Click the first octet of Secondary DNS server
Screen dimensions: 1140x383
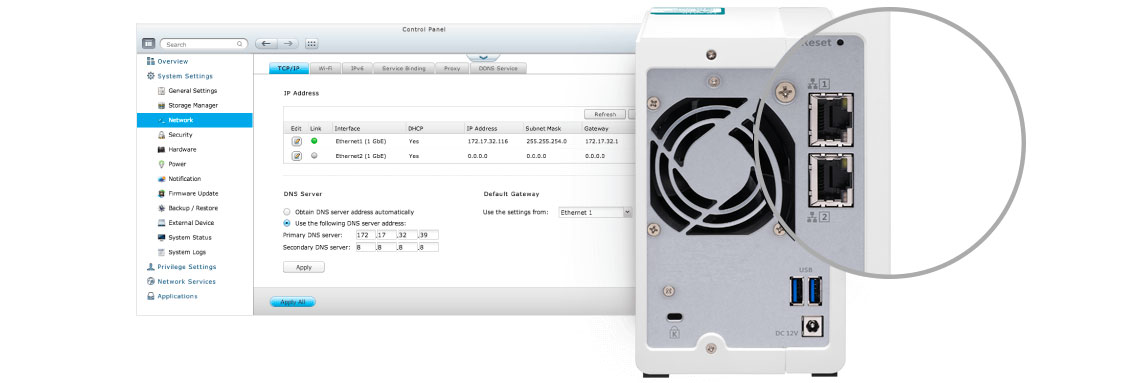[365, 248]
